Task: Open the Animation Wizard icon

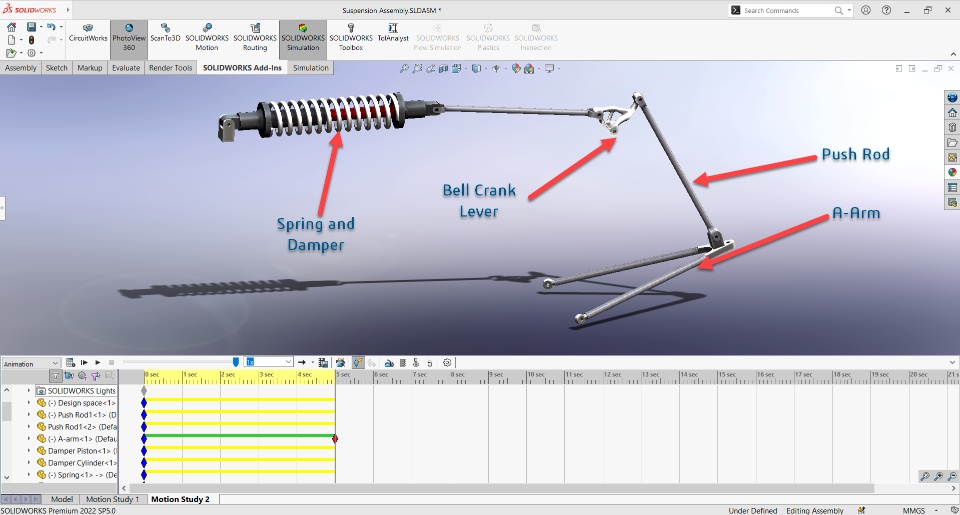Action: coord(340,363)
